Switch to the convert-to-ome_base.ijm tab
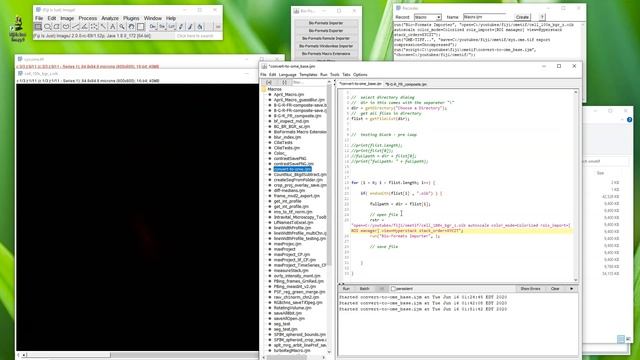This screenshot has height=360, width=640. 360,84
